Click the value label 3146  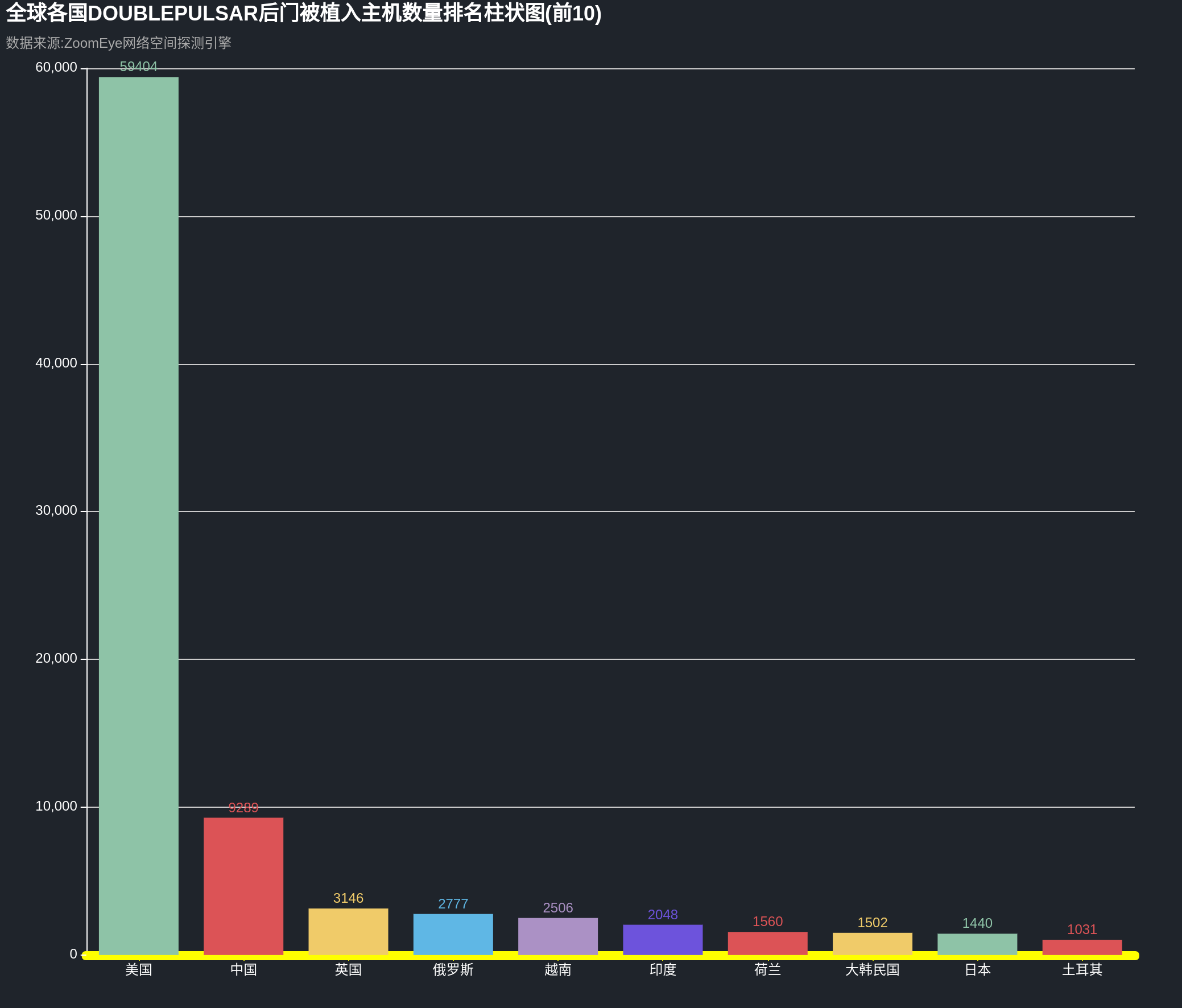click(x=349, y=898)
